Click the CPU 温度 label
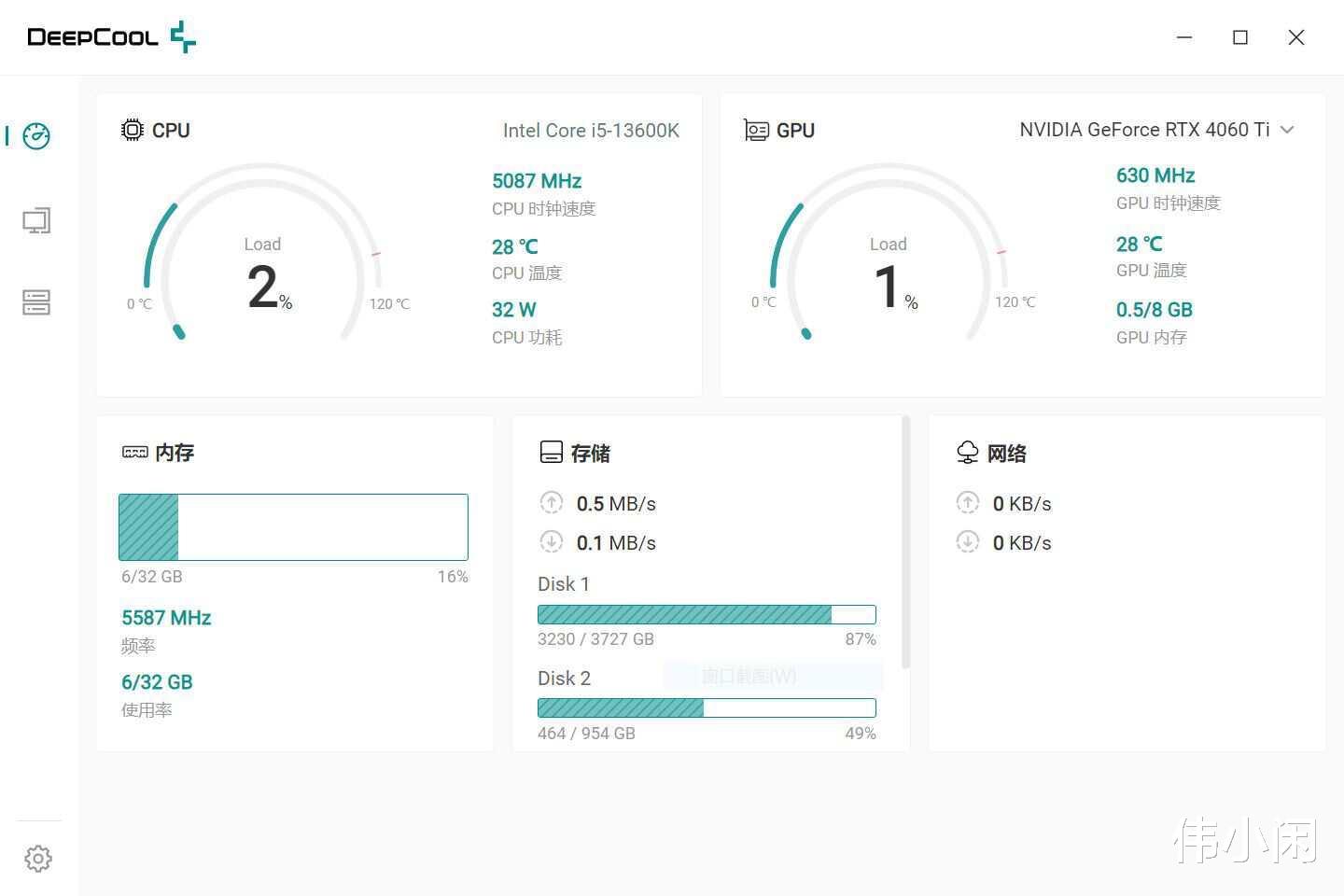1344x896 pixels. point(526,273)
